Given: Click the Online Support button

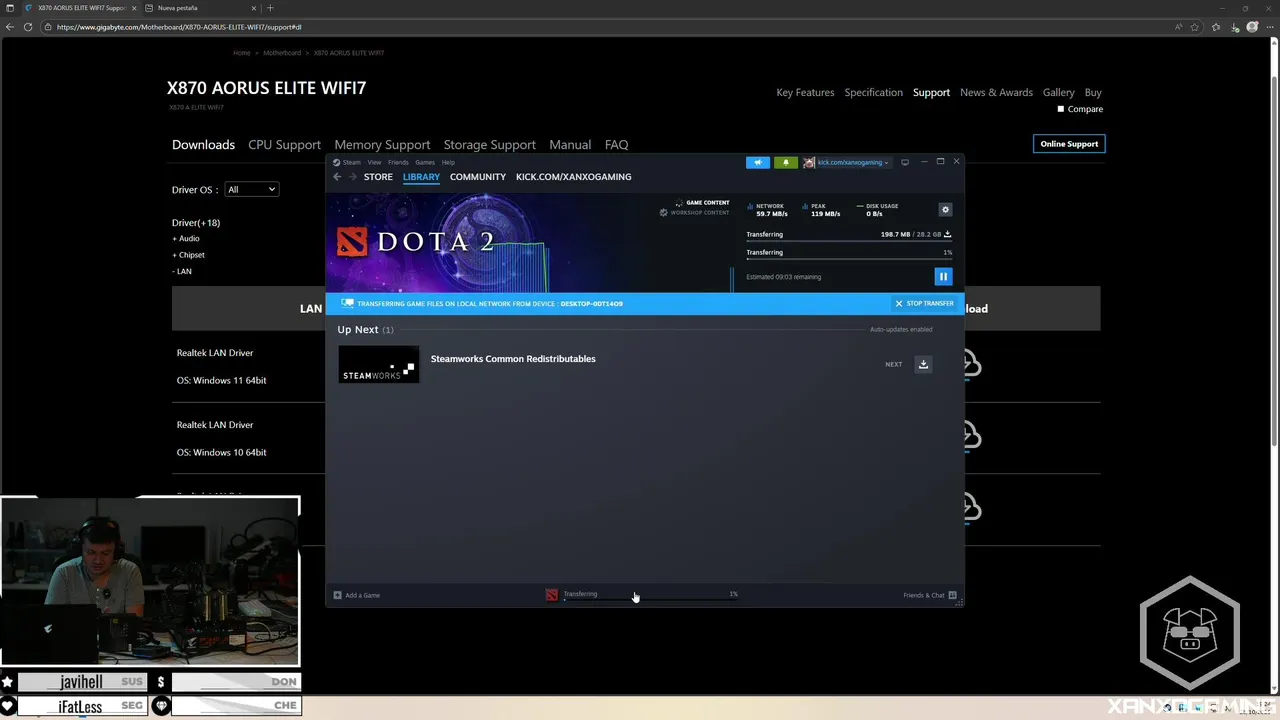Looking at the screenshot, I should tap(1069, 144).
